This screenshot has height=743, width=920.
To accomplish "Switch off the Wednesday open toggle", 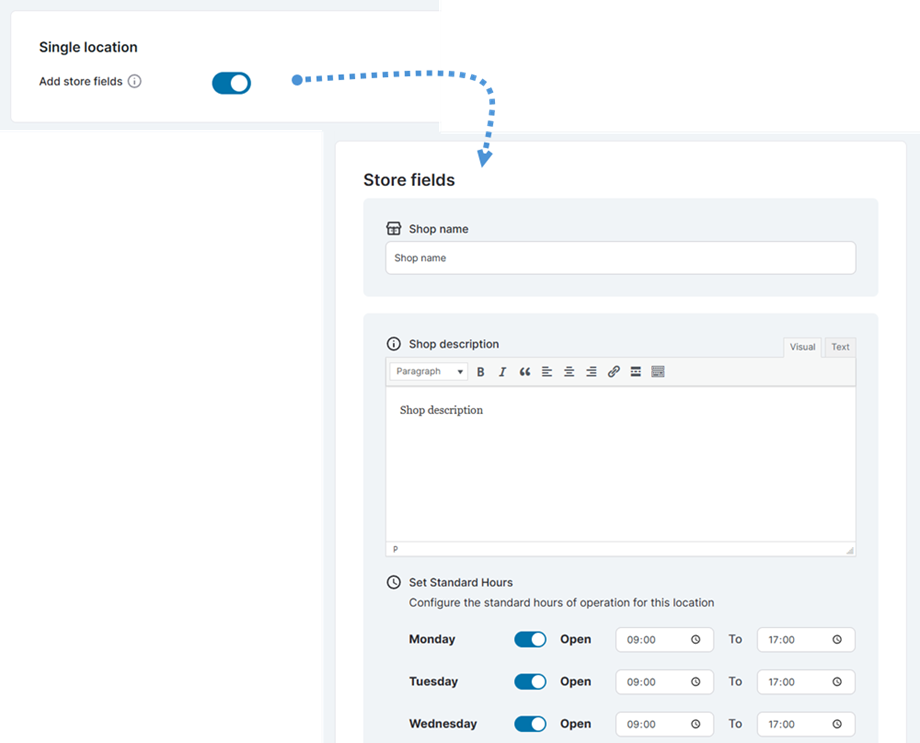I will [530, 724].
